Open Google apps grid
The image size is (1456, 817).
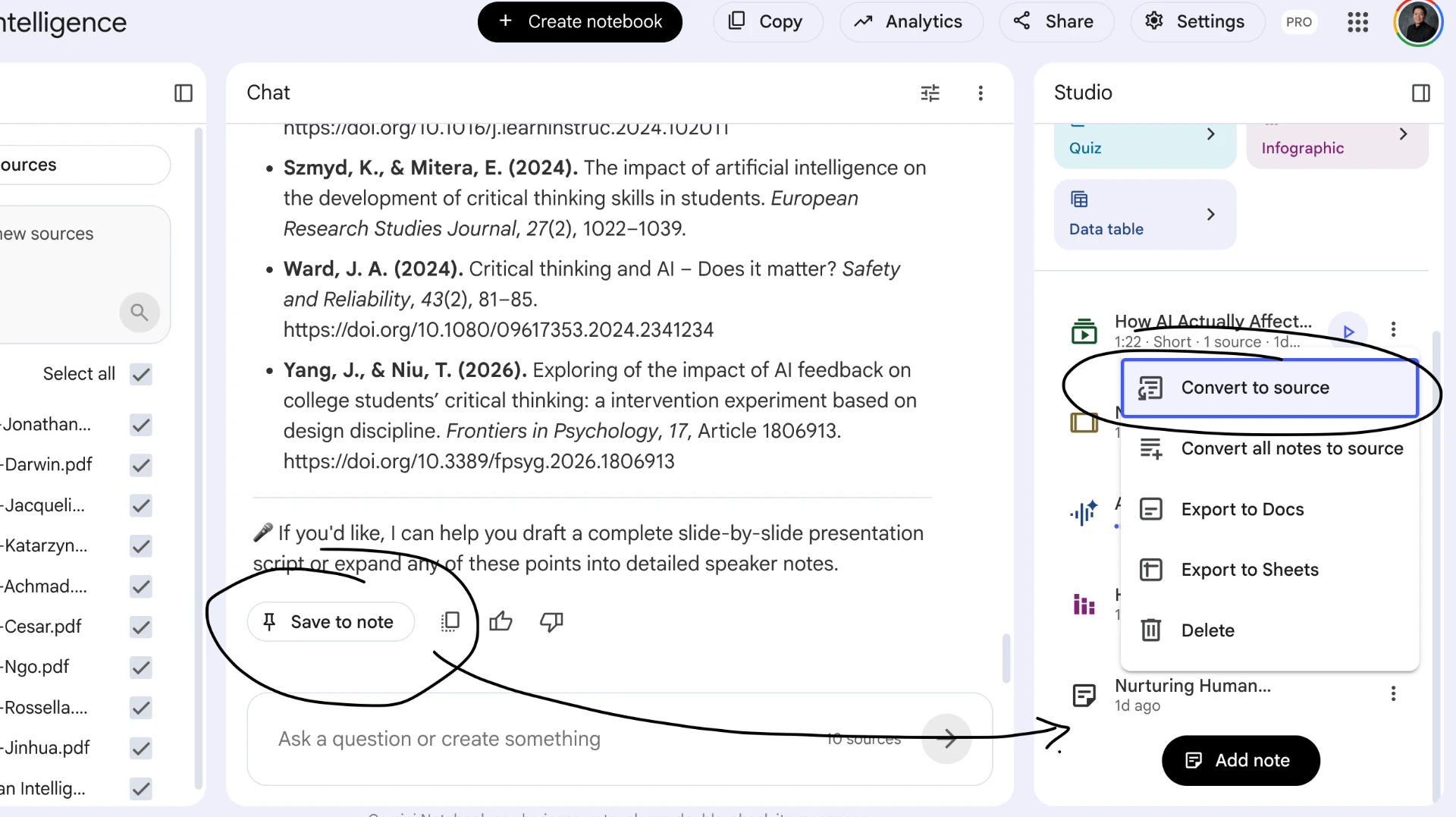tap(1357, 22)
